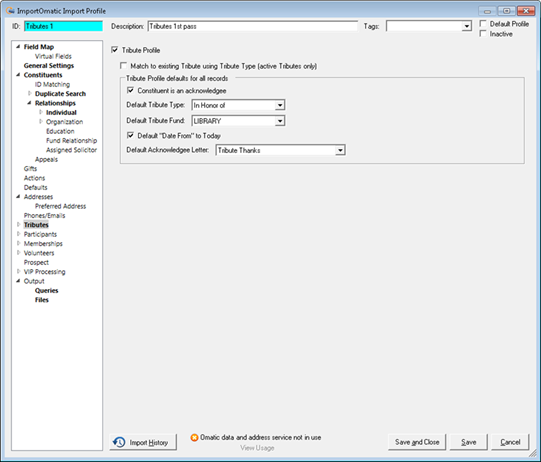Enable Match to existing Tribute using Tribute Type
The height and width of the screenshot is (462, 541).
click(x=123, y=66)
